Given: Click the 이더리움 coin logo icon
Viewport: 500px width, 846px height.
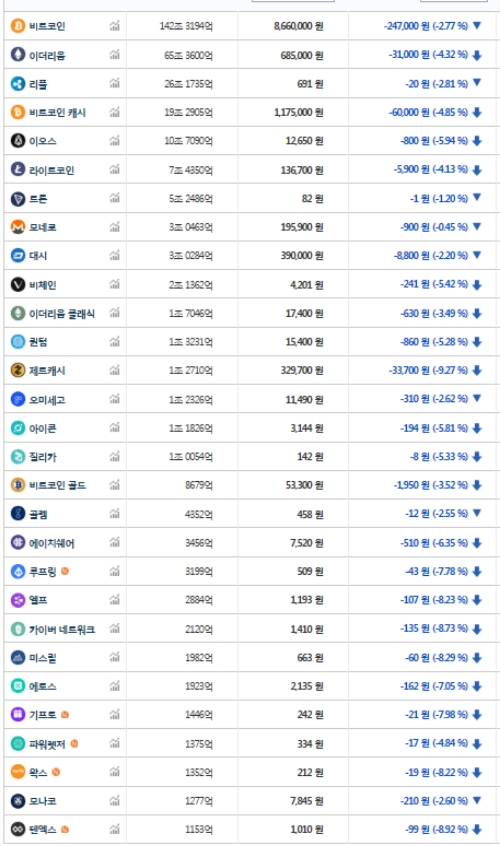Looking at the screenshot, I should [18, 54].
